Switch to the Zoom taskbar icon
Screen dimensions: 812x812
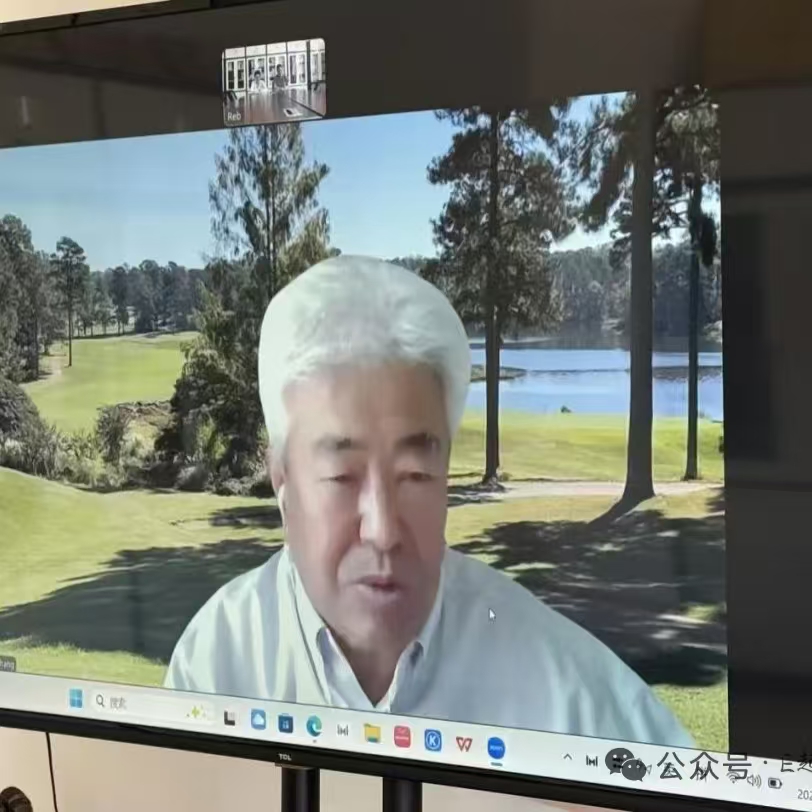pyautogui.click(x=496, y=748)
